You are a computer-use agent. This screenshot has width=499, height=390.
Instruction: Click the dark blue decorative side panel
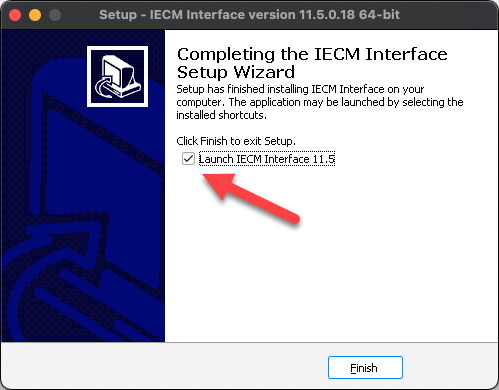(83, 186)
